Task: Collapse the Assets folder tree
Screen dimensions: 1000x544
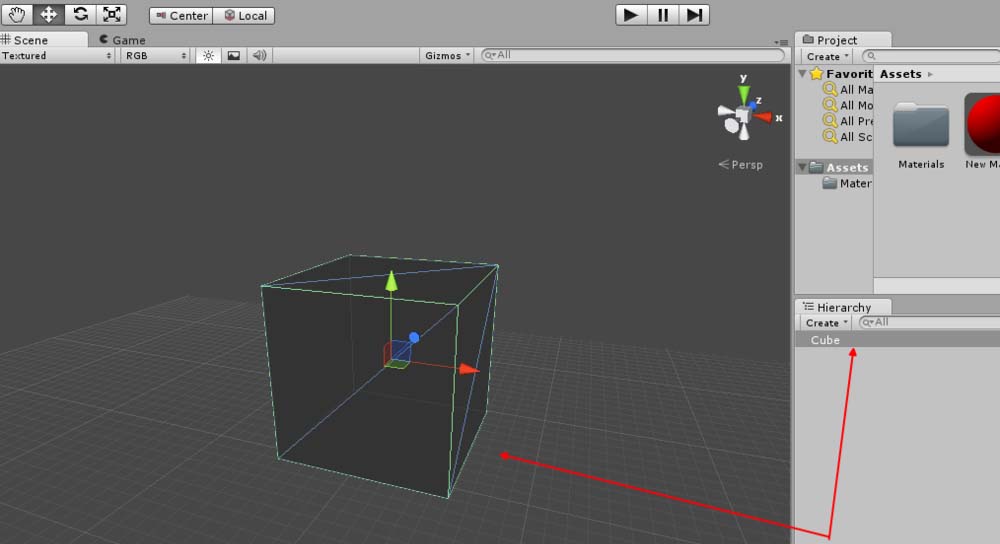Action: click(802, 167)
